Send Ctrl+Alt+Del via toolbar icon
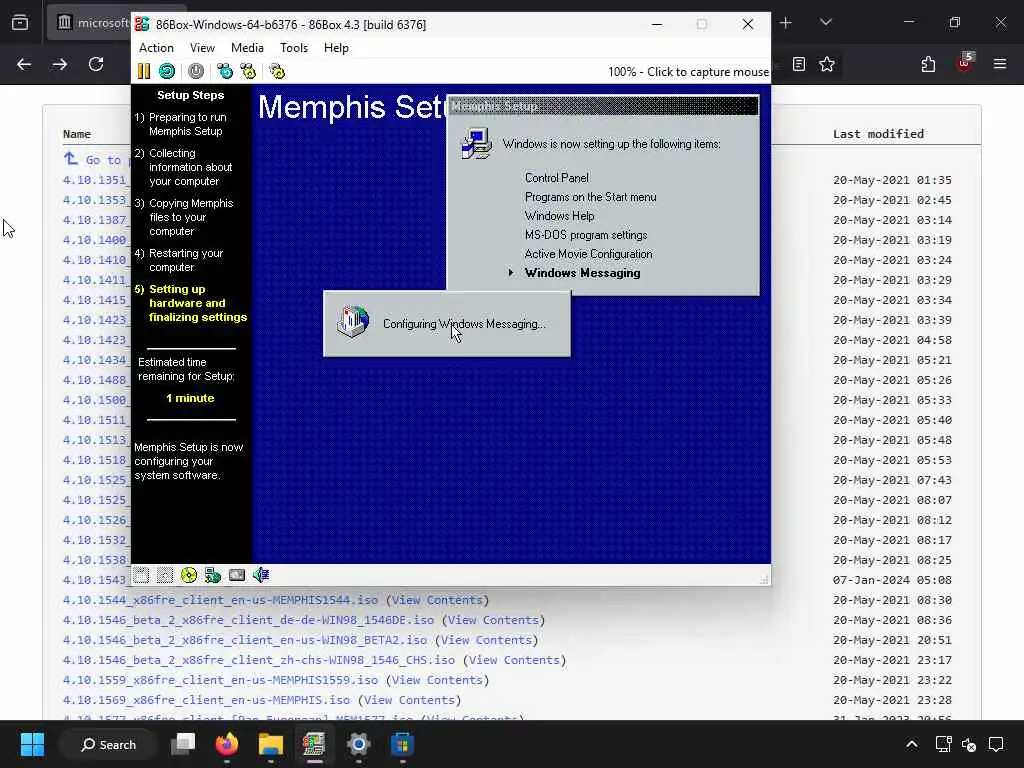The width and height of the screenshot is (1024, 768). click(x=225, y=71)
